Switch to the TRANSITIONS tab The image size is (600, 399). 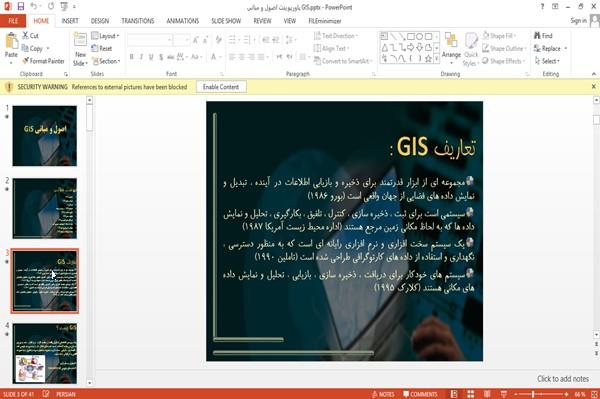click(138, 21)
